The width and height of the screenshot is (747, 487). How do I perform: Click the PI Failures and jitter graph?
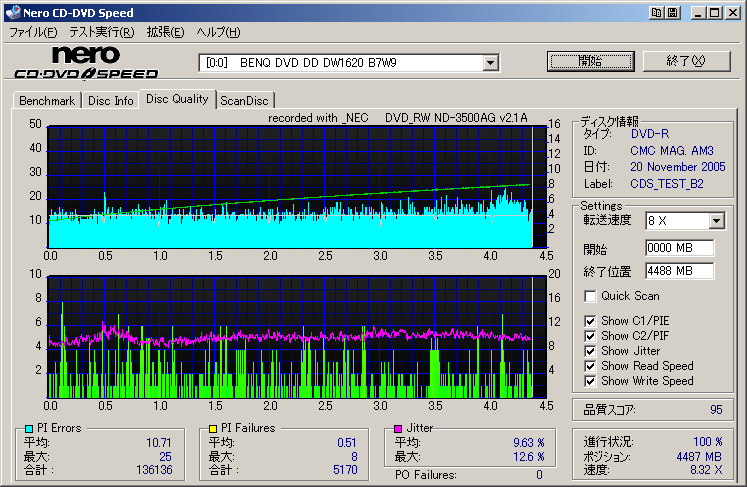[296, 337]
